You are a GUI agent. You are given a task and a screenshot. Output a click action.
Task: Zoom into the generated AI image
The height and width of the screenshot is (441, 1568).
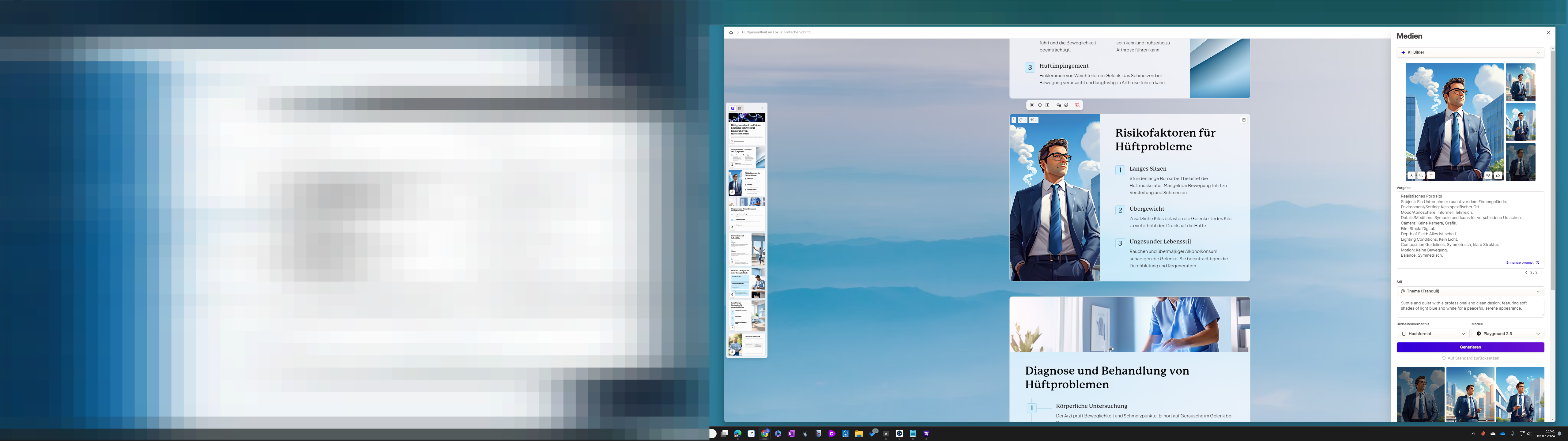tap(1421, 175)
